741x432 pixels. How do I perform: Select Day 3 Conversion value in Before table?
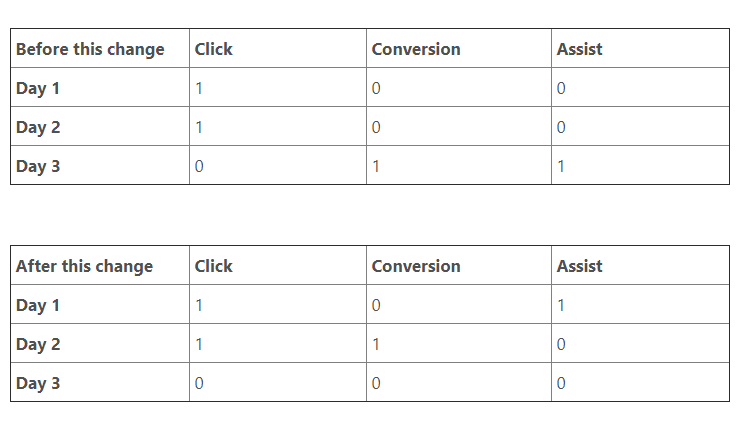tap(376, 166)
